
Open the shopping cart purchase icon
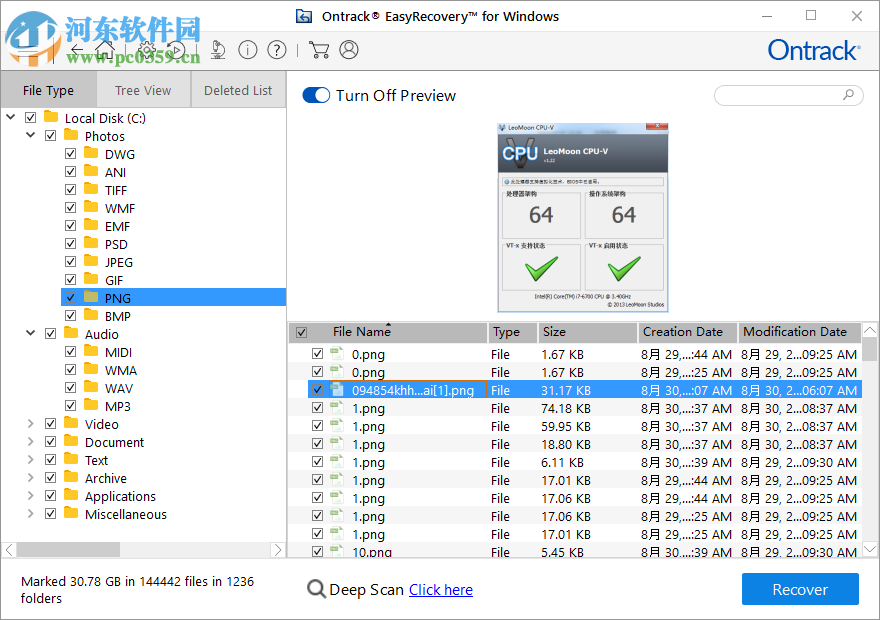pyautogui.click(x=318, y=49)
